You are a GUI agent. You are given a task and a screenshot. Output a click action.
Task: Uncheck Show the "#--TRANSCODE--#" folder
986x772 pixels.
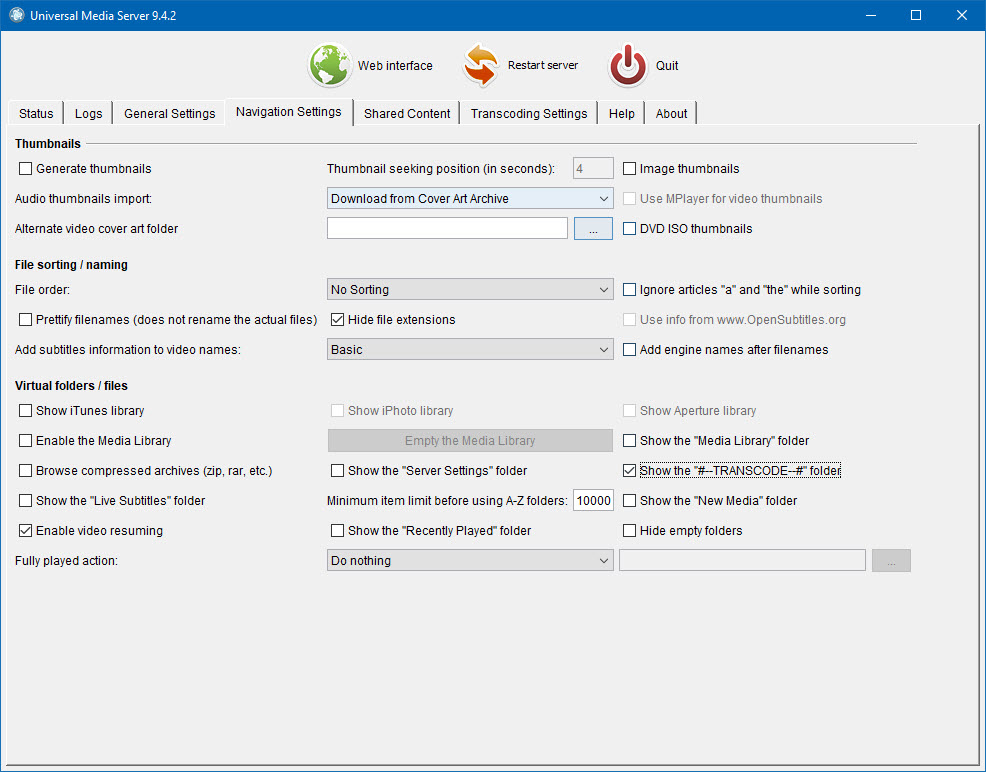[629, 471]
